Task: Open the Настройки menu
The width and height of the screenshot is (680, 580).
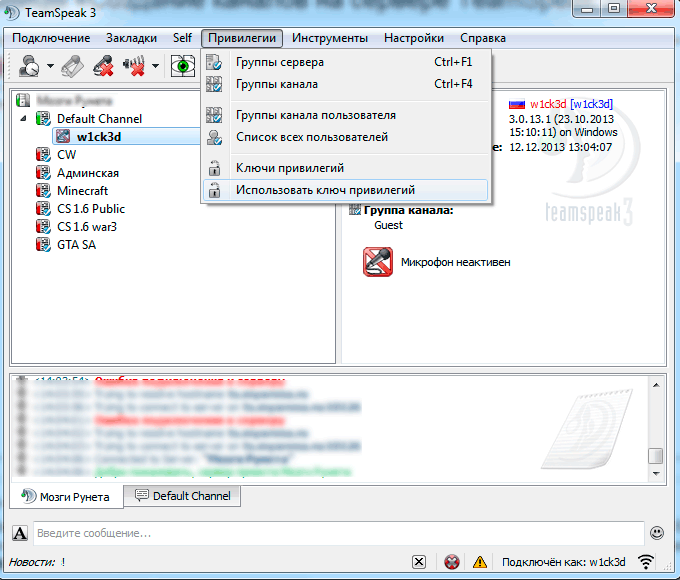Action: pyautogui.click(x=414, y=38)
